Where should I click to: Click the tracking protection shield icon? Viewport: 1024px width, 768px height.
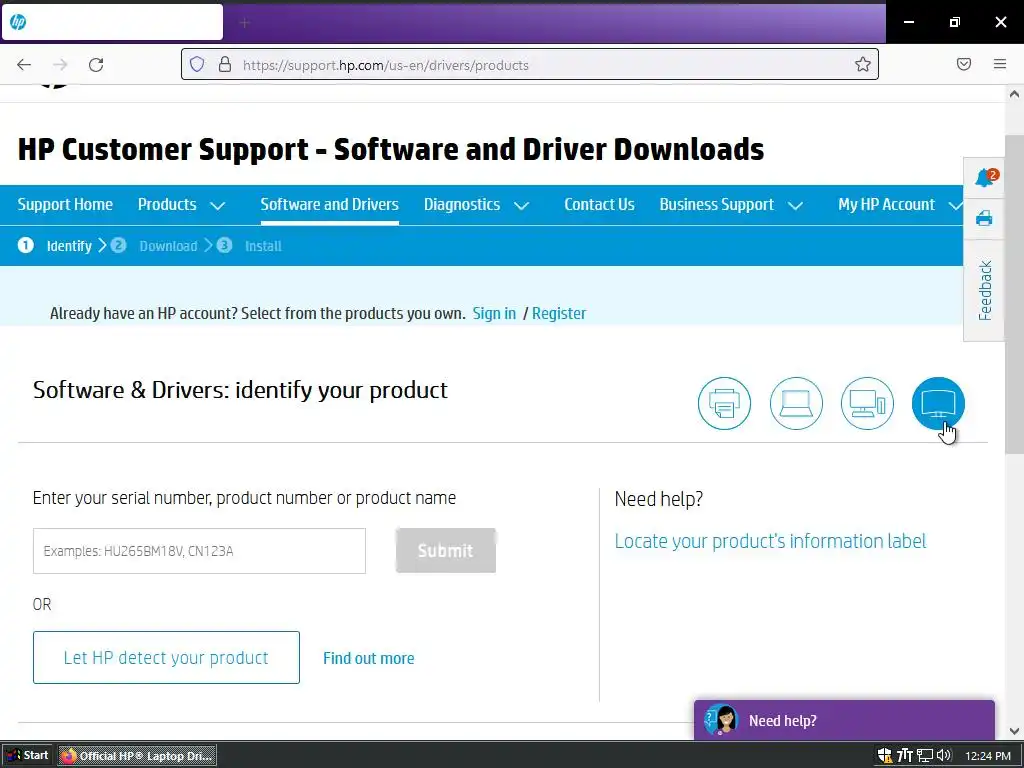click(x=197, y=65)
